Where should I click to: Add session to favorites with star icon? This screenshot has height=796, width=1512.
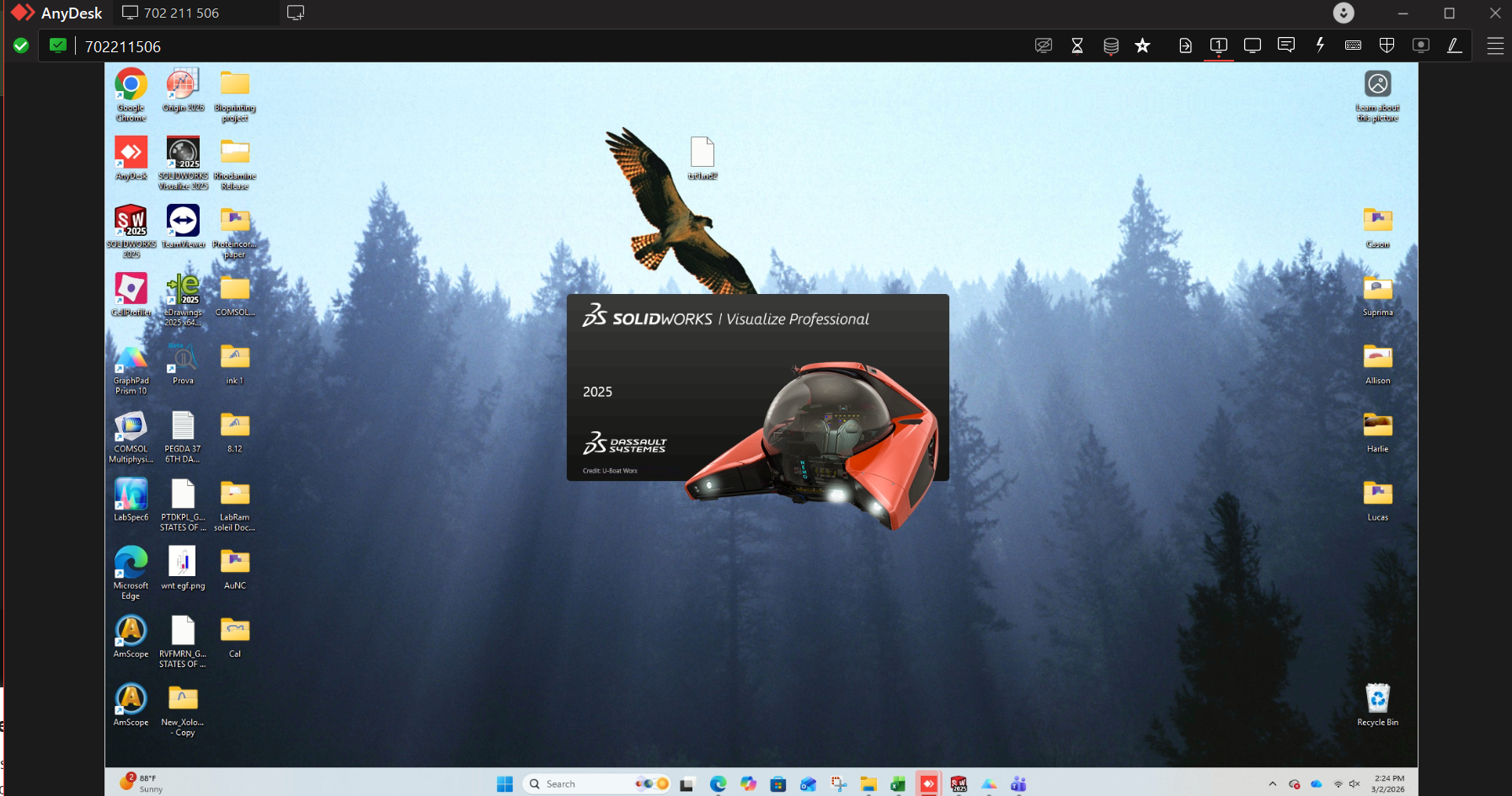coord(1142,45)
